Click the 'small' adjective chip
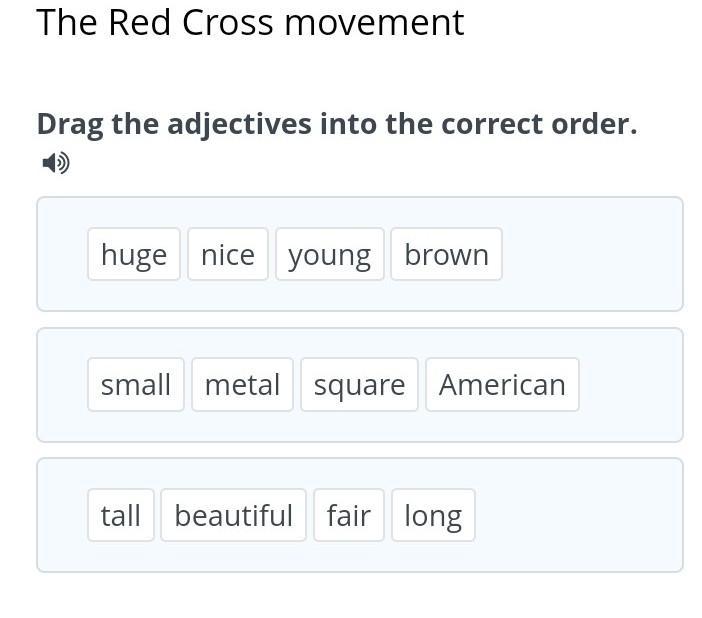 tap(136, 385)
